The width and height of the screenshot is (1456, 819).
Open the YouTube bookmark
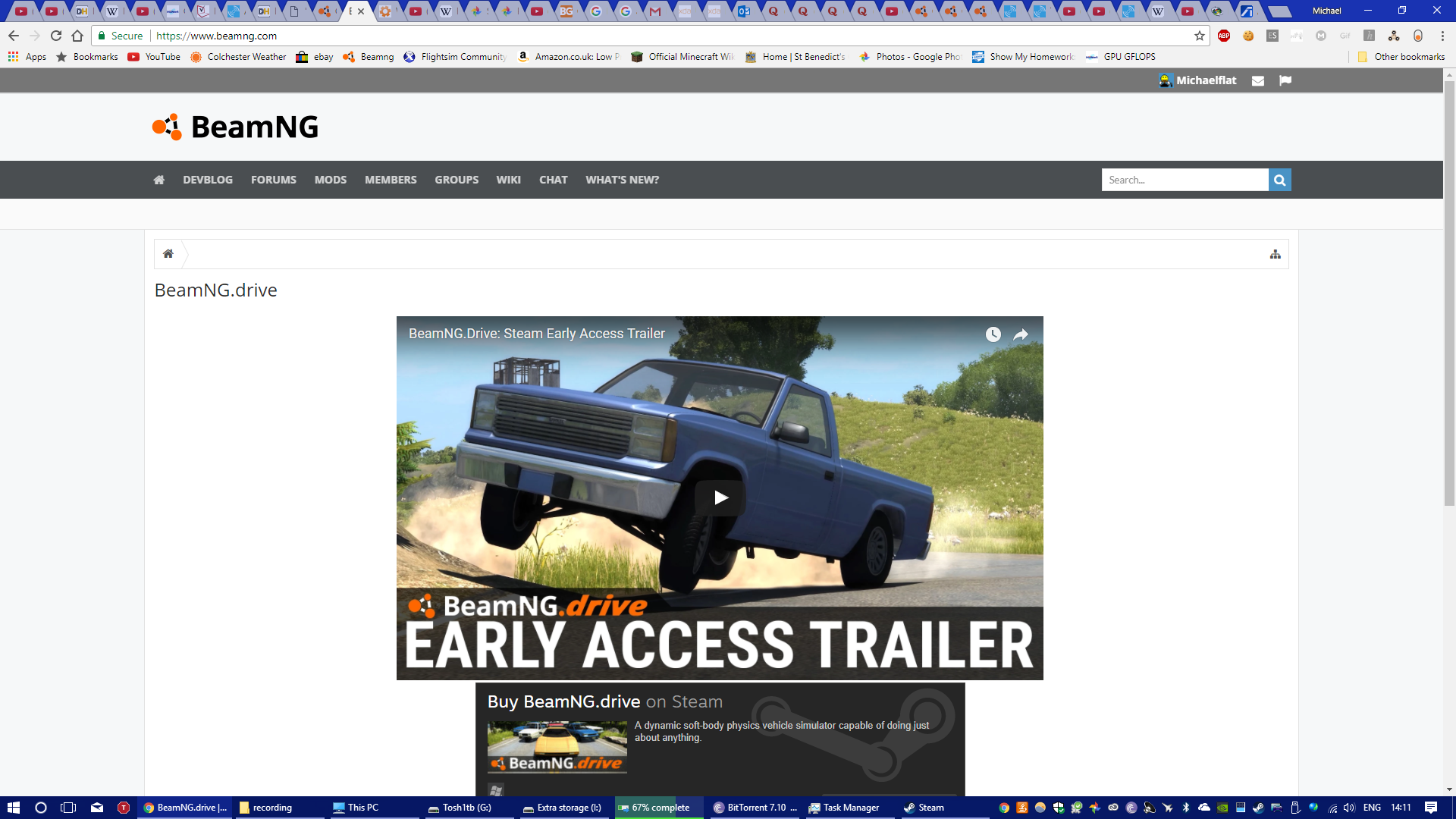pos(155,57)
